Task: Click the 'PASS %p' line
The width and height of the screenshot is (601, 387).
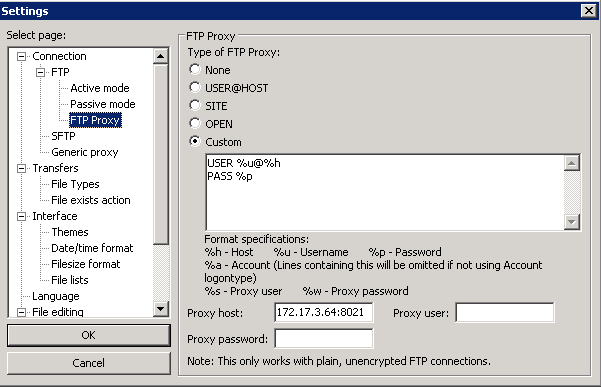Action: (230, 177)
